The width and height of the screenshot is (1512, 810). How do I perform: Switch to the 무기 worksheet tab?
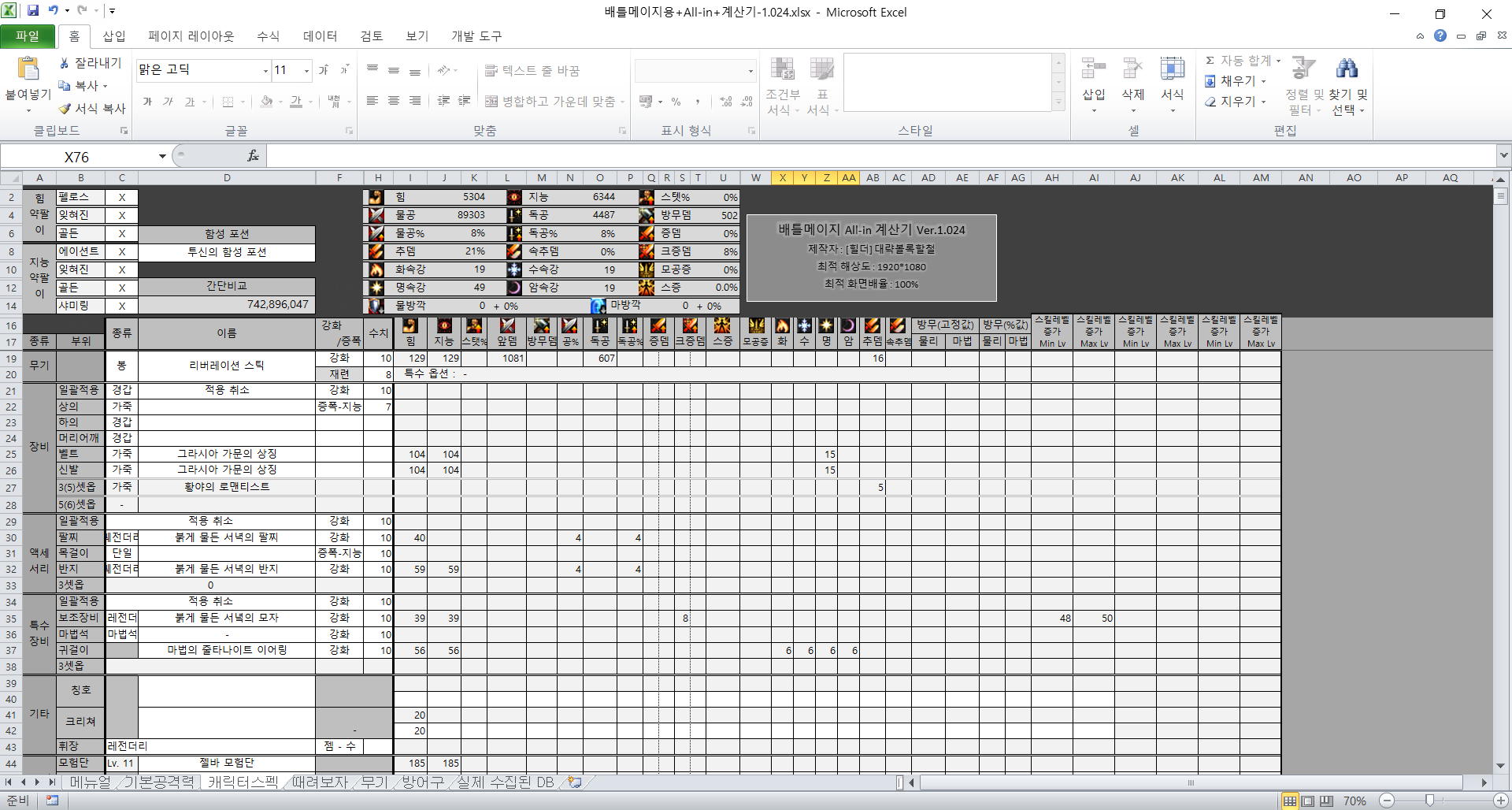tap(374, 782)
